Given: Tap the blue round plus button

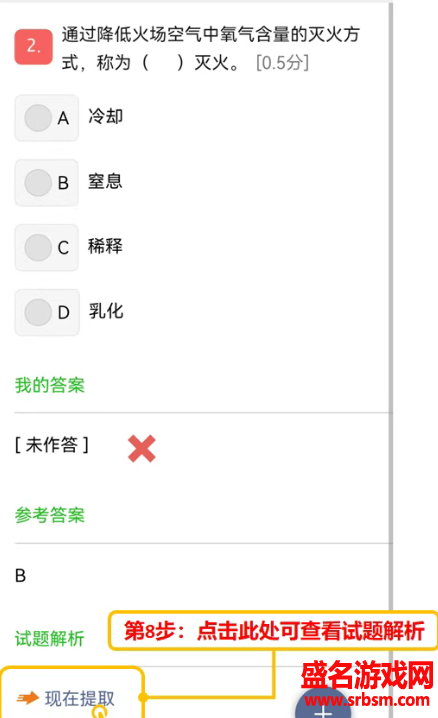Looking at the screenshot, I should (323, 707).
